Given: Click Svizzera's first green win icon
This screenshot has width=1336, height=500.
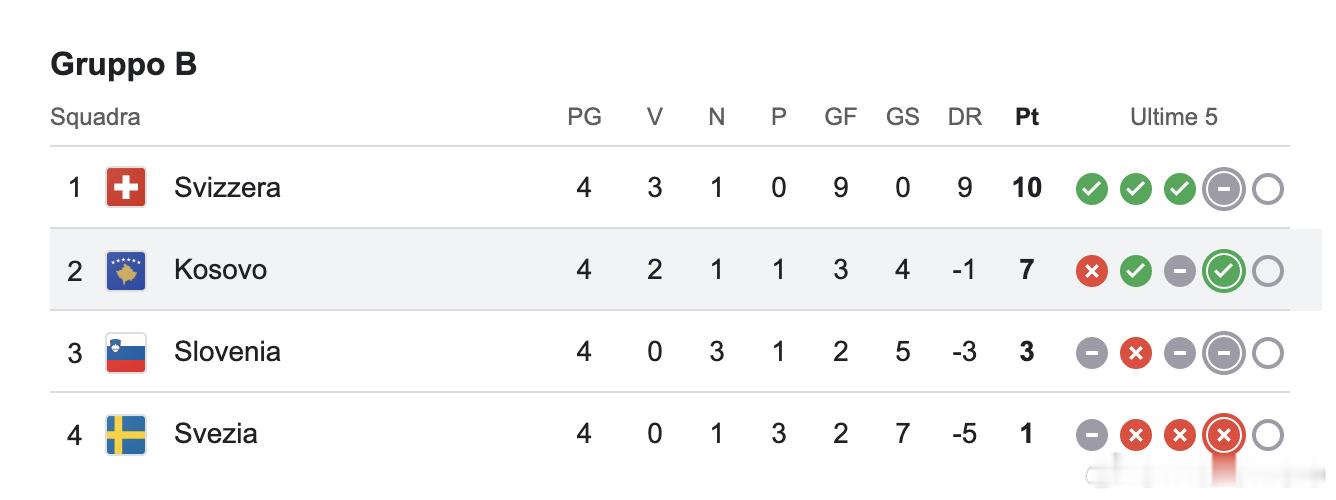Looking at the screenshot, I should (1091, 189).
